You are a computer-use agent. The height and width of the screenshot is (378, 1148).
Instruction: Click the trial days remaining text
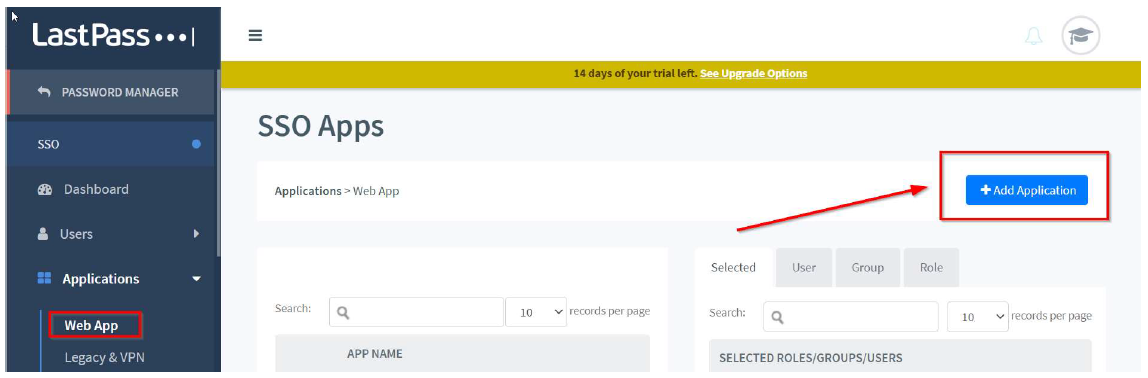[x=635, y=74]
